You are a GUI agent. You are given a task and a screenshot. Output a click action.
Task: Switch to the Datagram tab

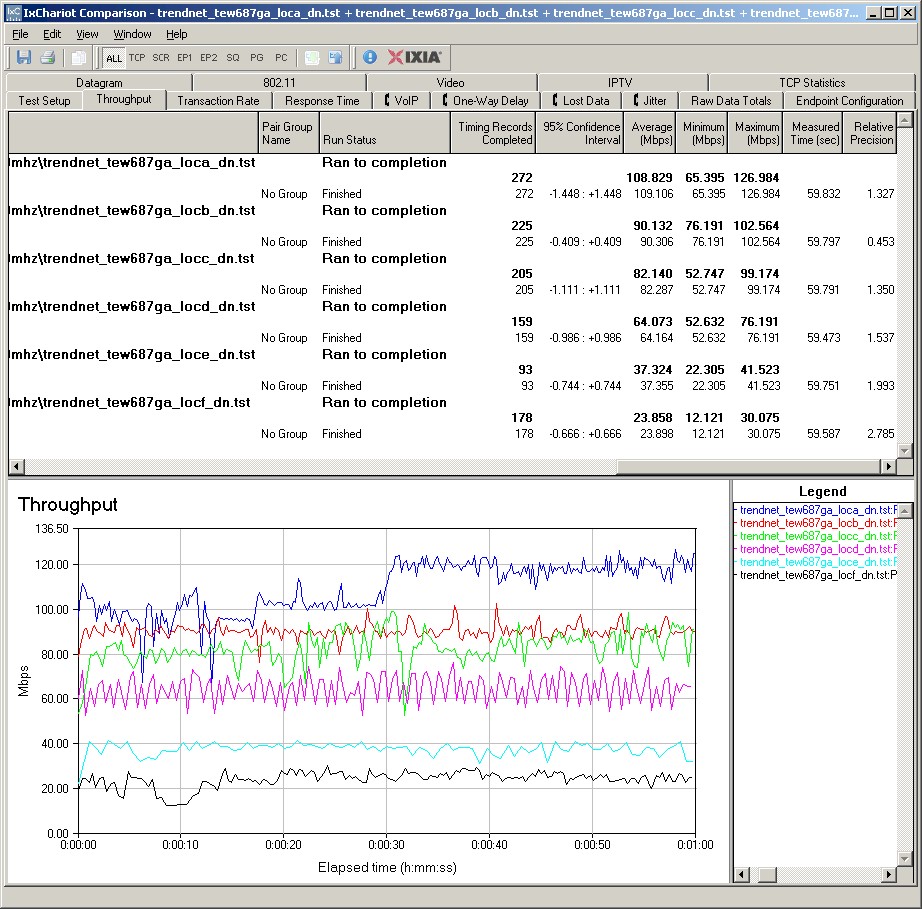[x=99, y=82]
